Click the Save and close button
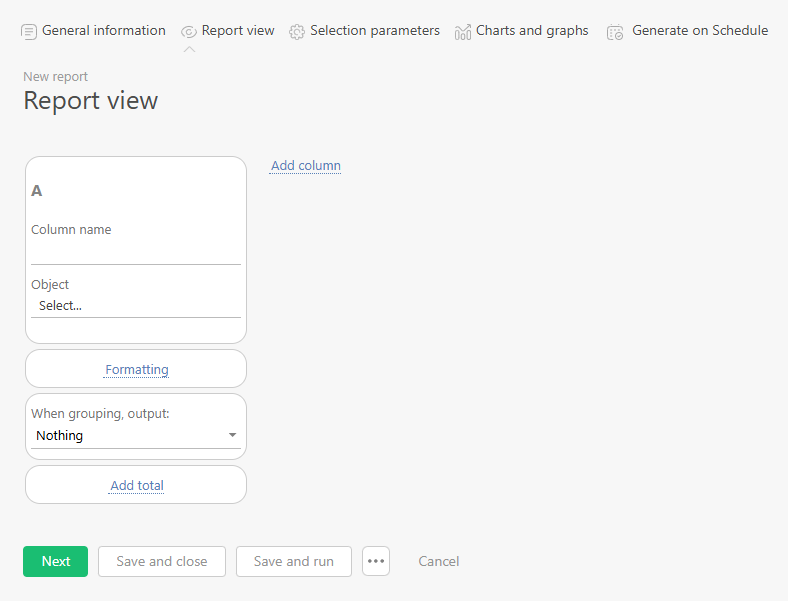Screen dimensions: 788x601 162,561
